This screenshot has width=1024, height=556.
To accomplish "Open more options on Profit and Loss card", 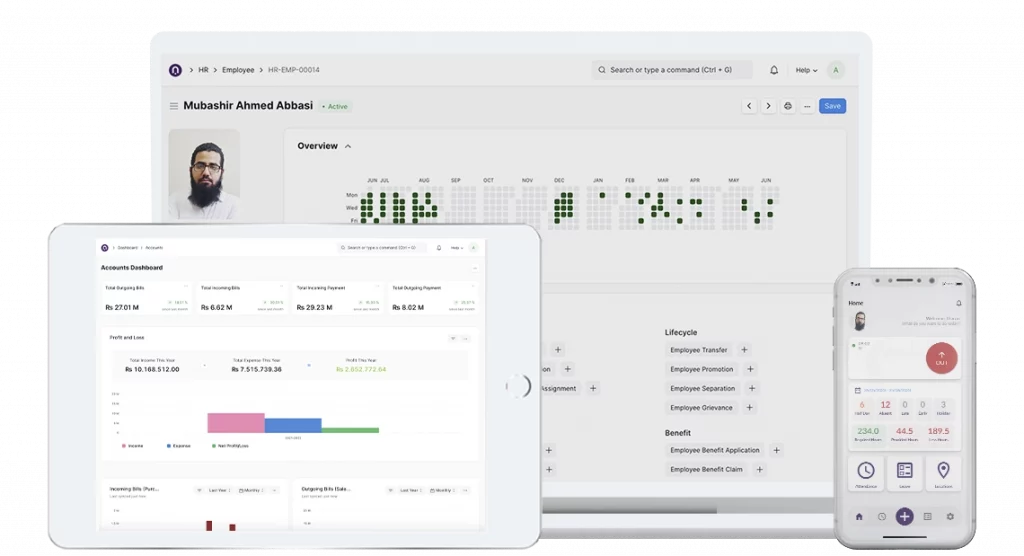I will [x=466, y=338].
